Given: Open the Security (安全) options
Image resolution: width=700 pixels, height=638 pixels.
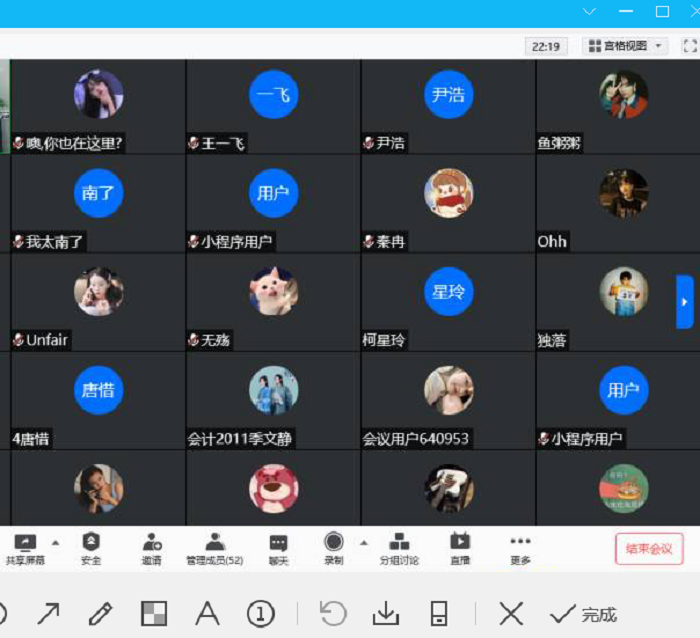Looking at the screenshot, I should [91, 545].
